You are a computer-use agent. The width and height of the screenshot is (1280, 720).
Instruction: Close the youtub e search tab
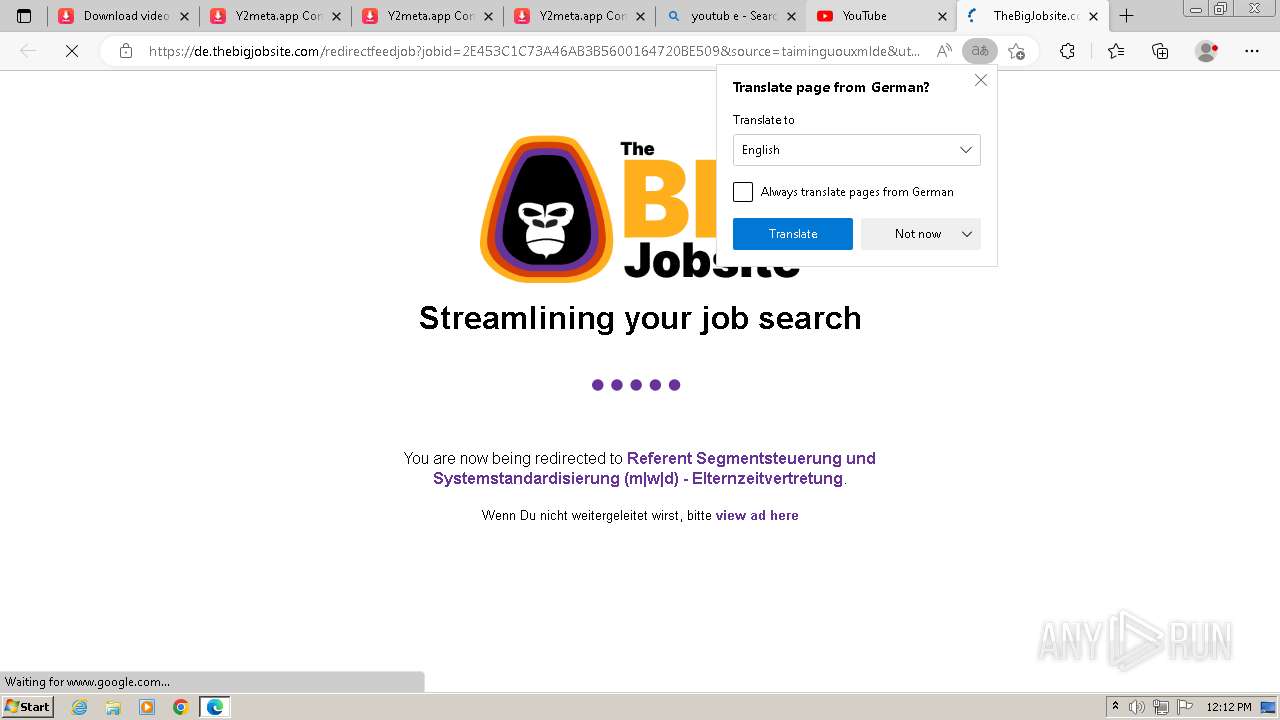791,16
